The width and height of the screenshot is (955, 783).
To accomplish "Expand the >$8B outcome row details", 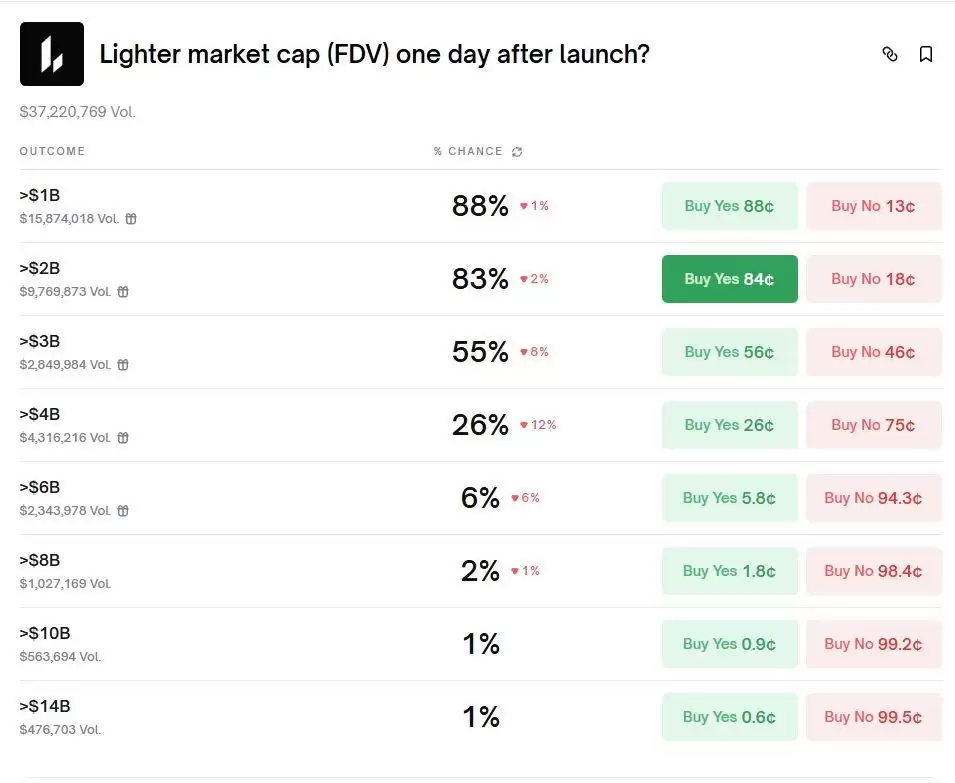I will 42,560.
